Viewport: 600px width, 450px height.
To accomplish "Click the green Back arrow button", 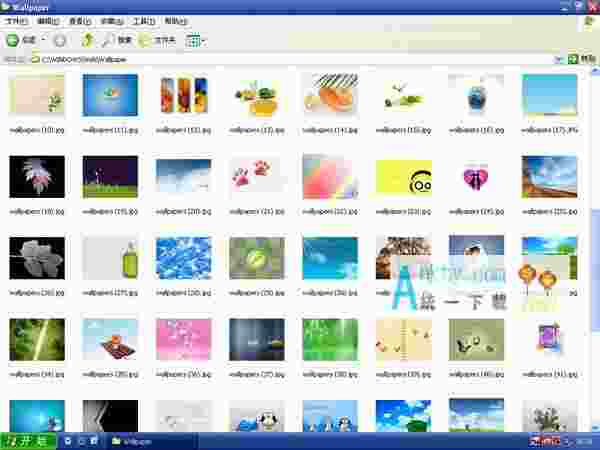I will [x=12, y=40].
